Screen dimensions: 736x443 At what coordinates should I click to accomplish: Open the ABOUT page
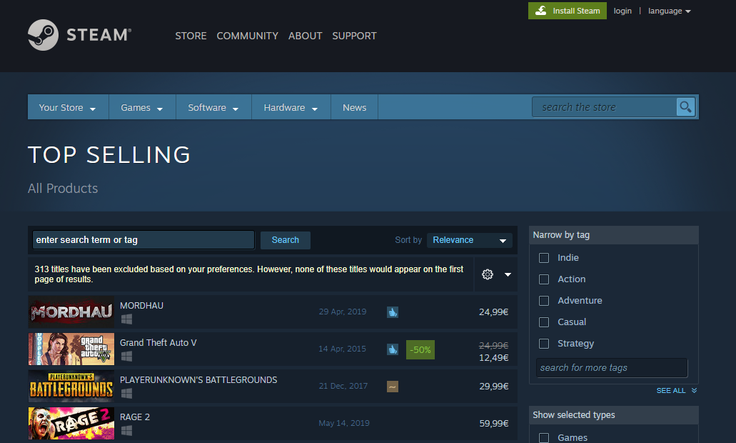(305, 36)
